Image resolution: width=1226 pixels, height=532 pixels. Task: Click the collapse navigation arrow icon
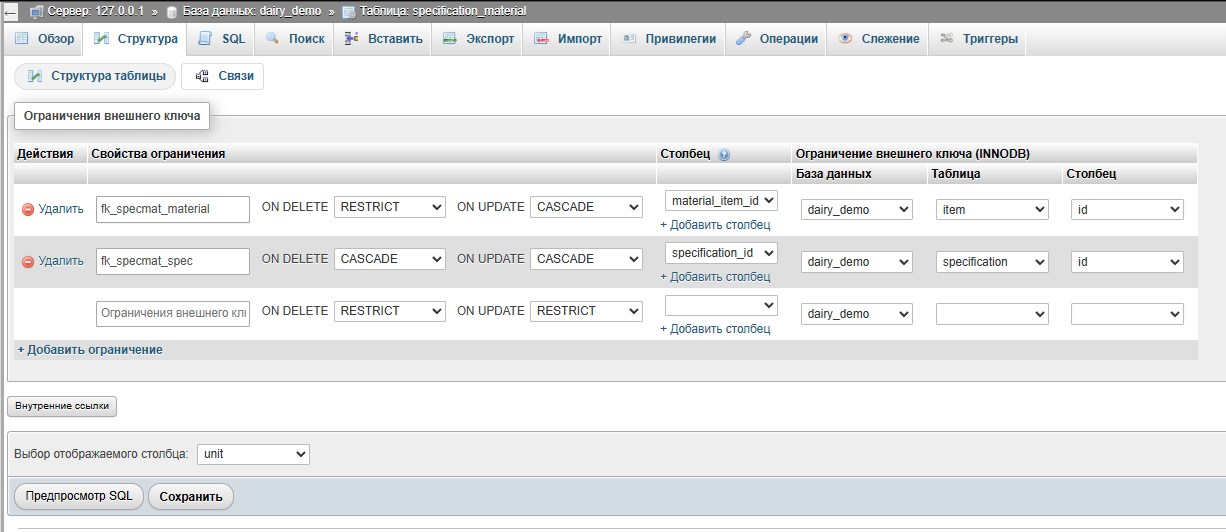pos(9,11)
